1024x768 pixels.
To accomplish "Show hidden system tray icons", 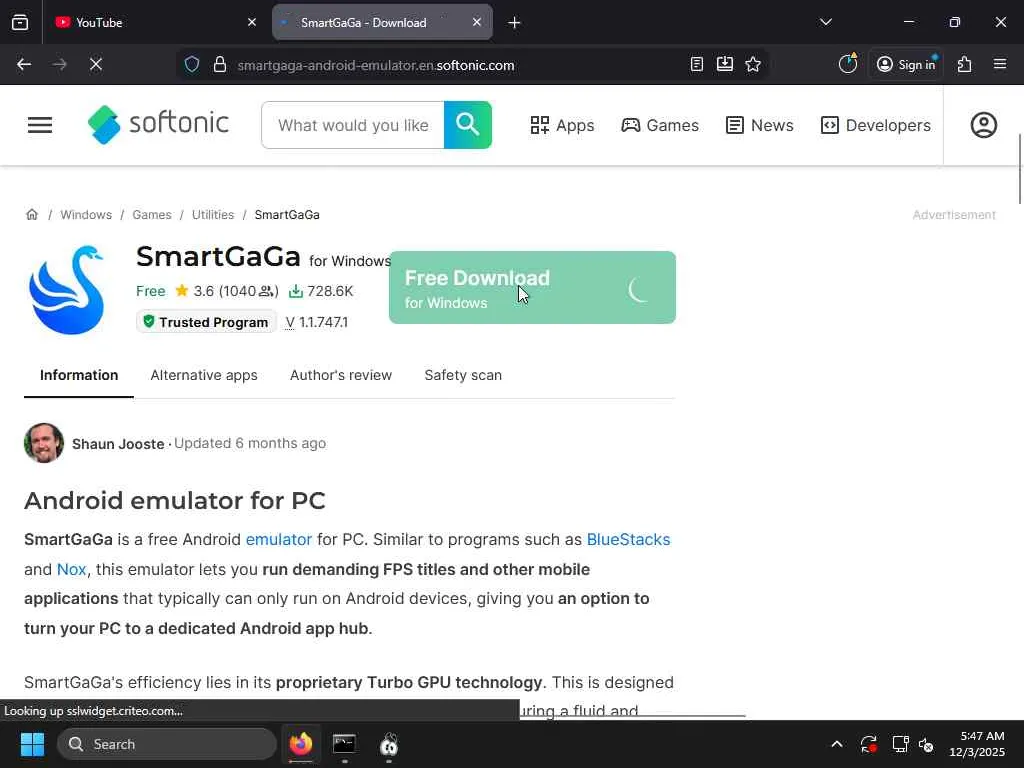I will point(837,744).
